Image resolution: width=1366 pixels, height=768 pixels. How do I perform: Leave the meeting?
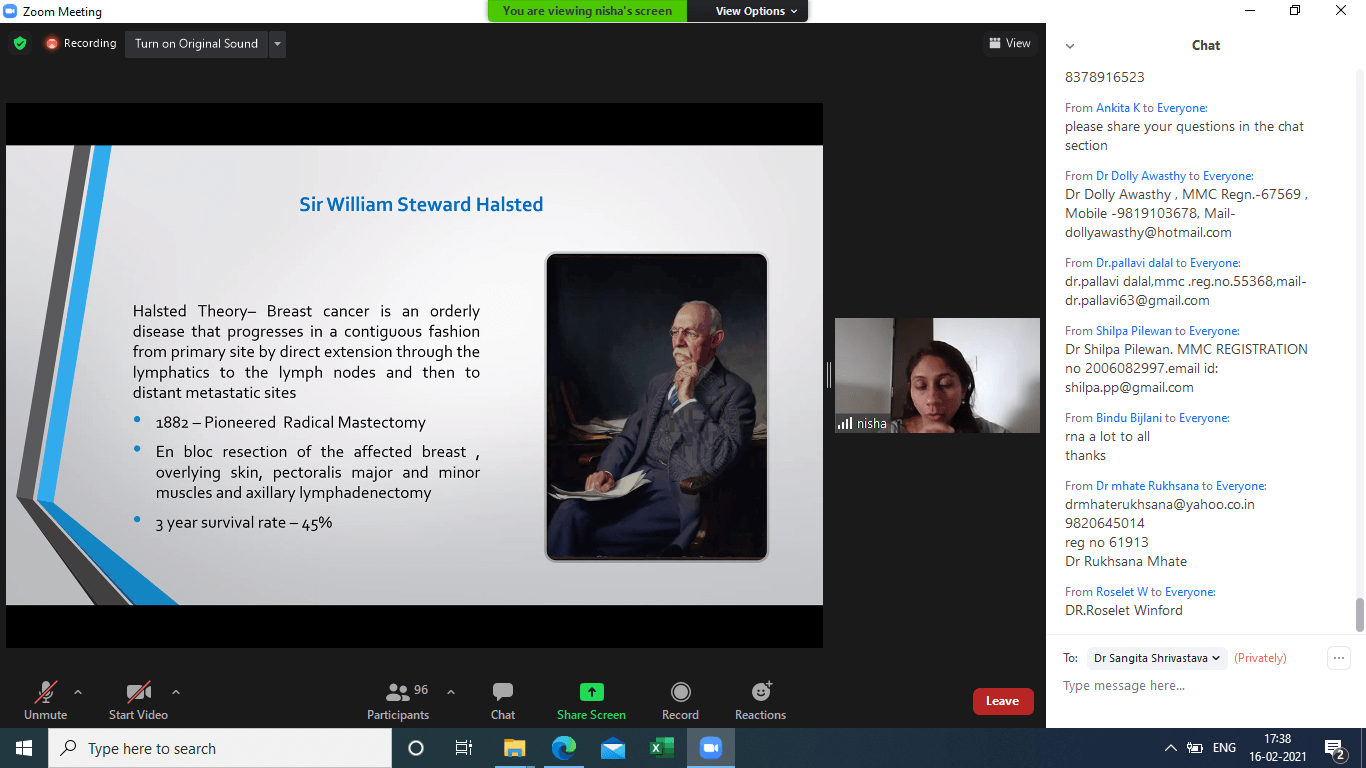pyautogui.click(x=1002, y=701)
